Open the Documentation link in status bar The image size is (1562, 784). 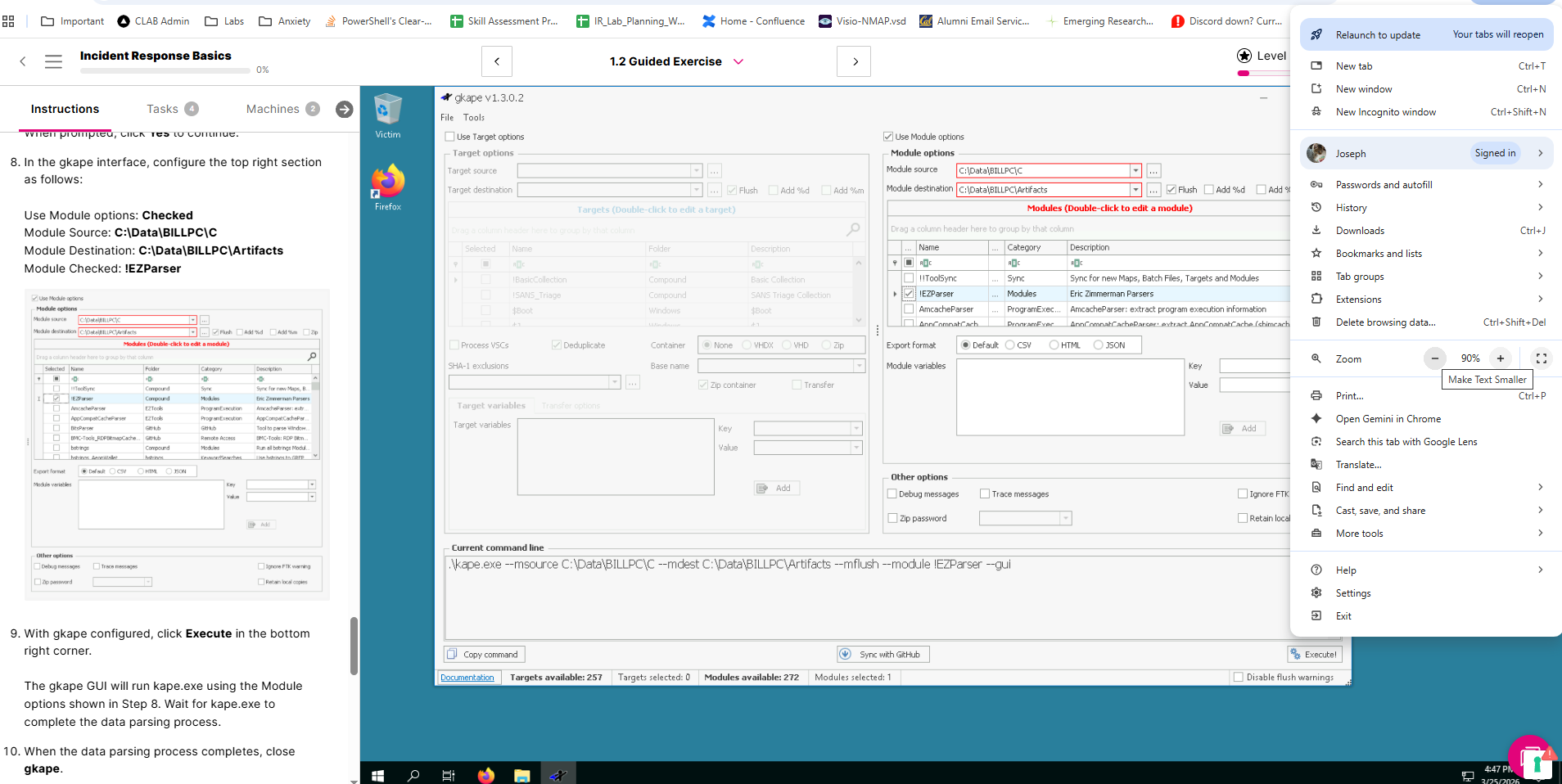click(467, 678)
